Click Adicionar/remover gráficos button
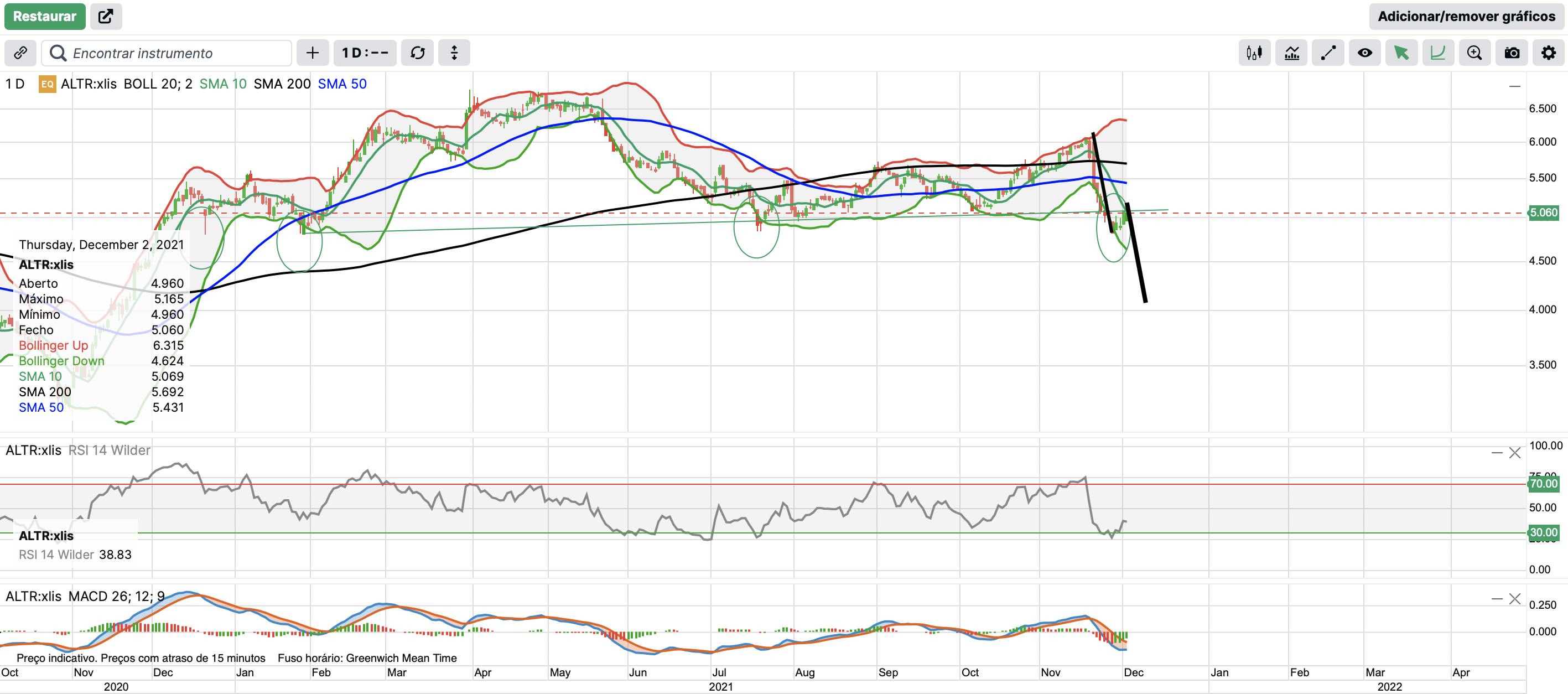Viewport: 1568px width, 694px height. point(1466,17)
